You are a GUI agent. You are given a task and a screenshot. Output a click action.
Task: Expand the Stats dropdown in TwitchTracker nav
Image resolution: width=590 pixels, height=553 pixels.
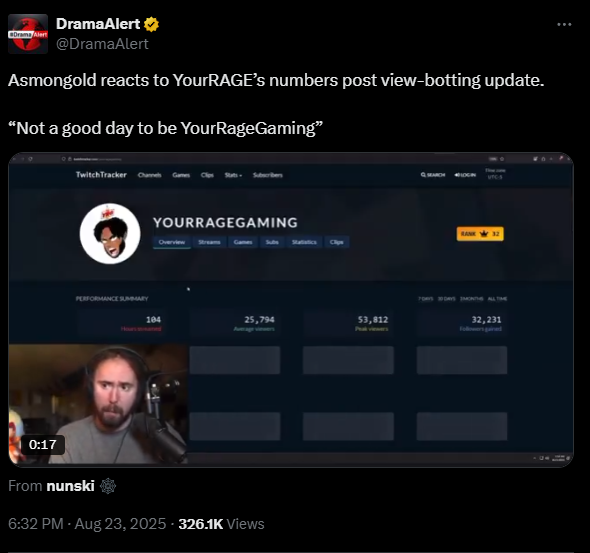[x=233, y=175]
